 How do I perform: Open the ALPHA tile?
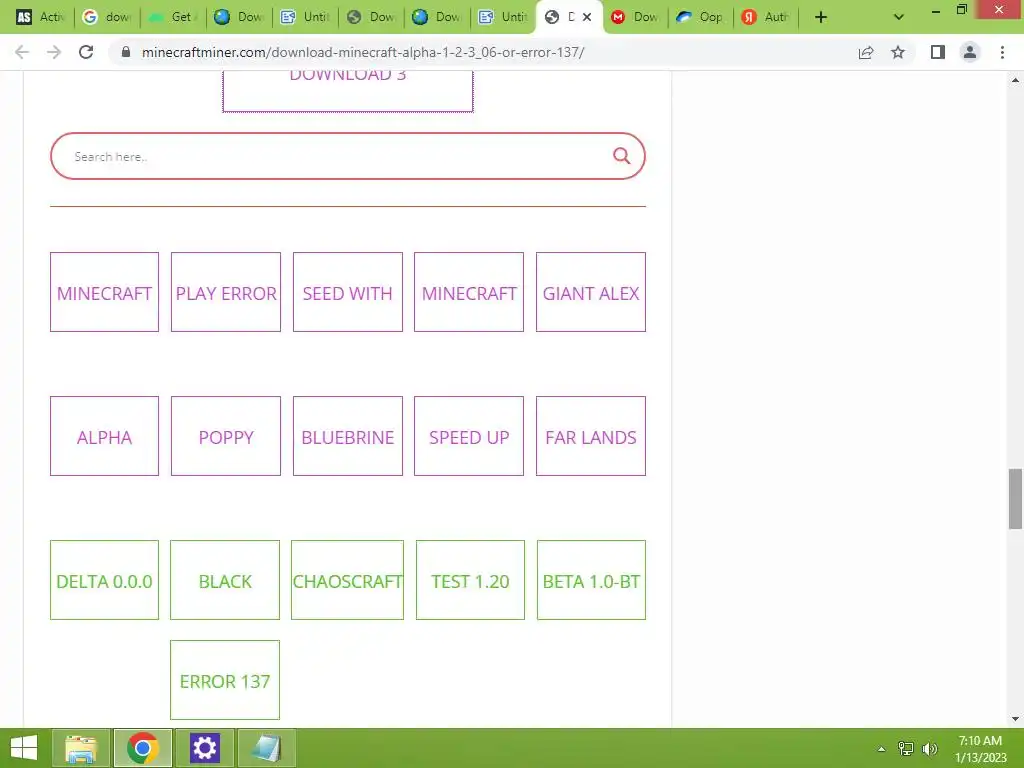point(104,436)
